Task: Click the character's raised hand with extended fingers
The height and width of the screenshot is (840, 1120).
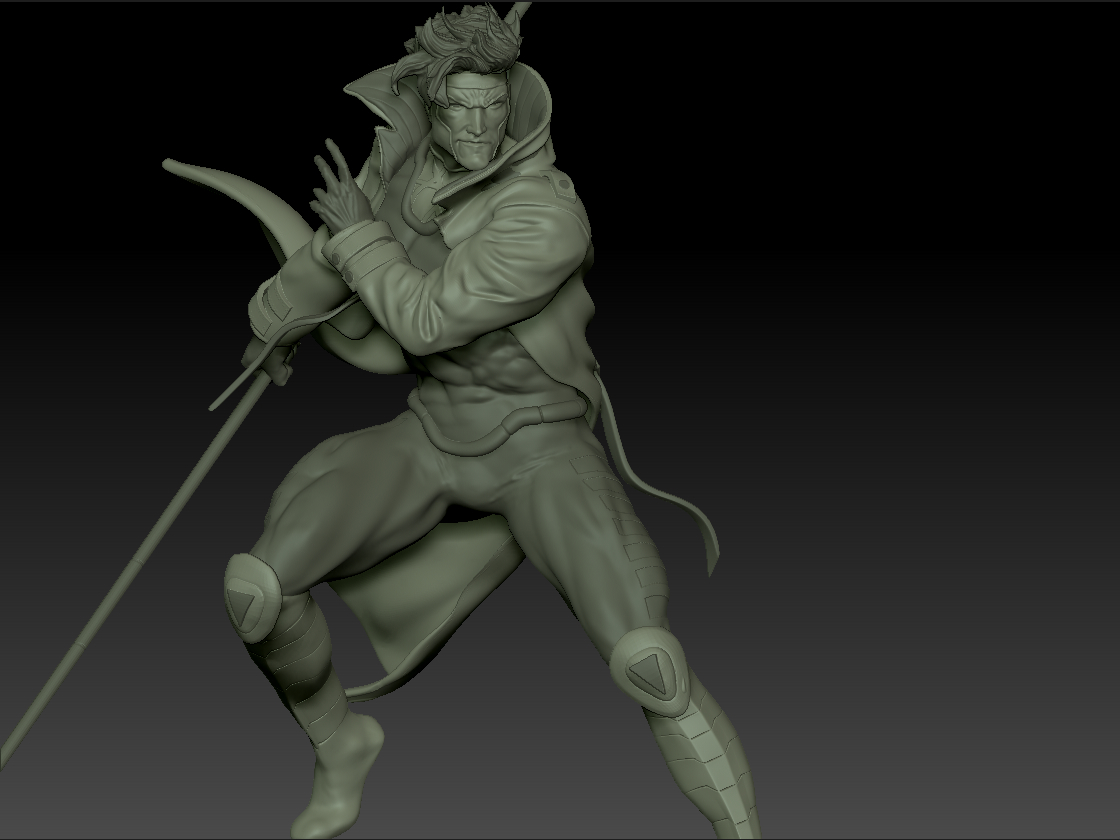Action: [x=339, y=187]
